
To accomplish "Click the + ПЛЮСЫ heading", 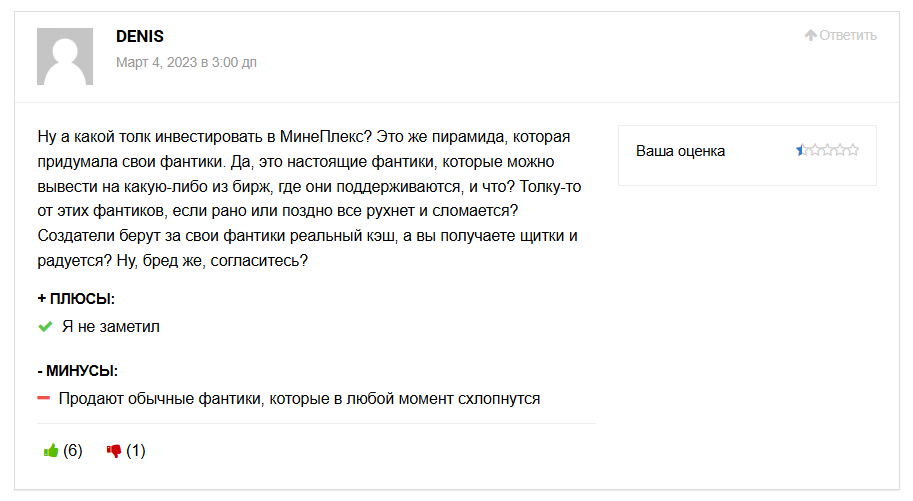I will (x=76, y=299).
